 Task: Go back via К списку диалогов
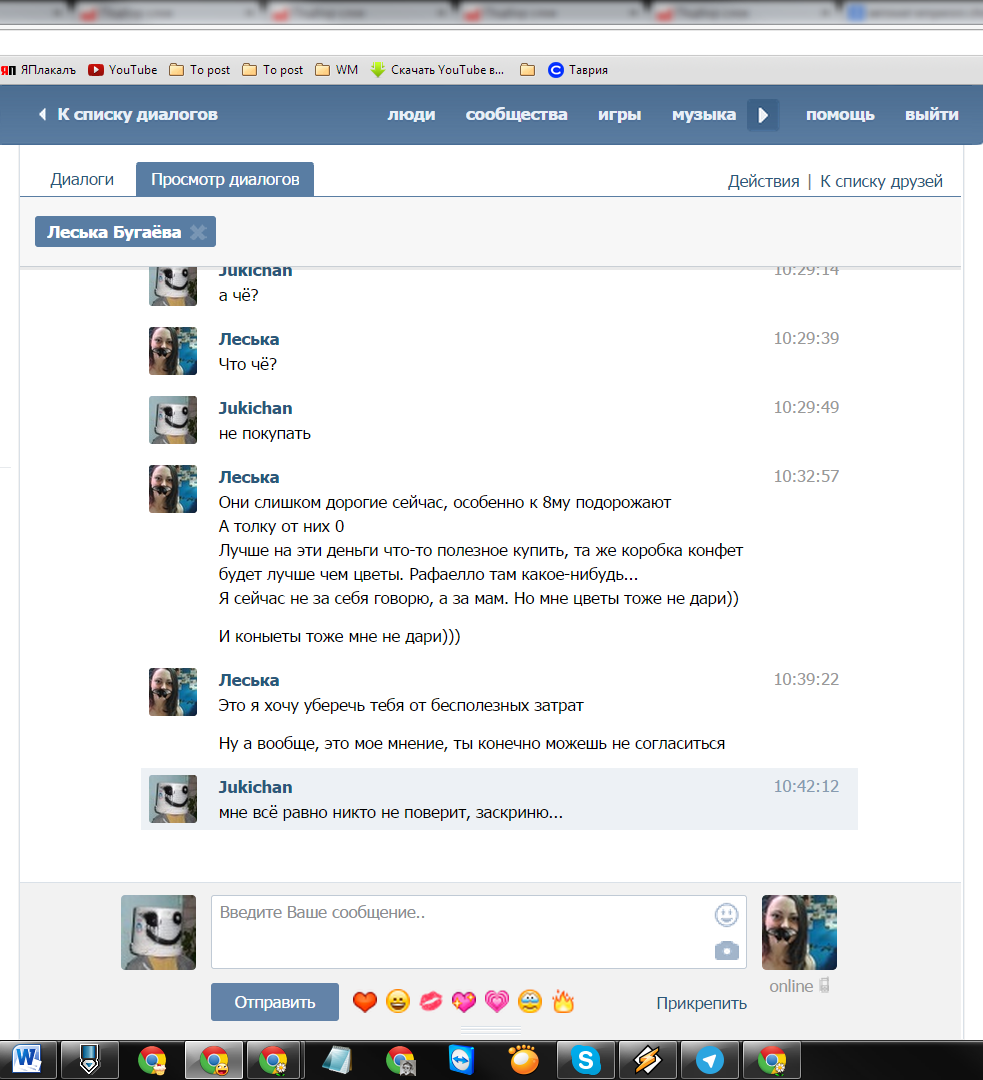point(129,114)
